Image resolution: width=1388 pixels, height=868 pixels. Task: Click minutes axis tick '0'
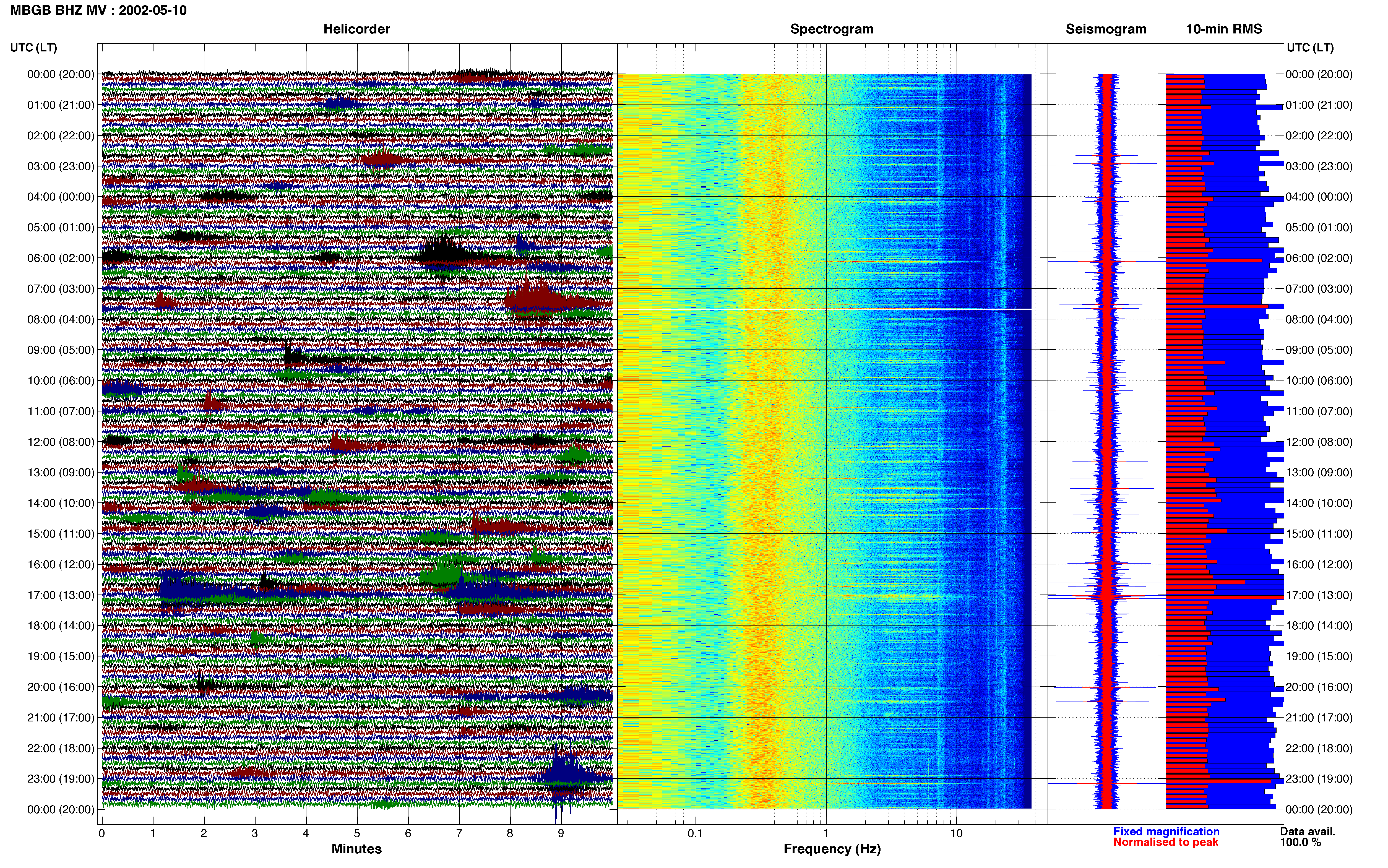click(x=101, y=833)
